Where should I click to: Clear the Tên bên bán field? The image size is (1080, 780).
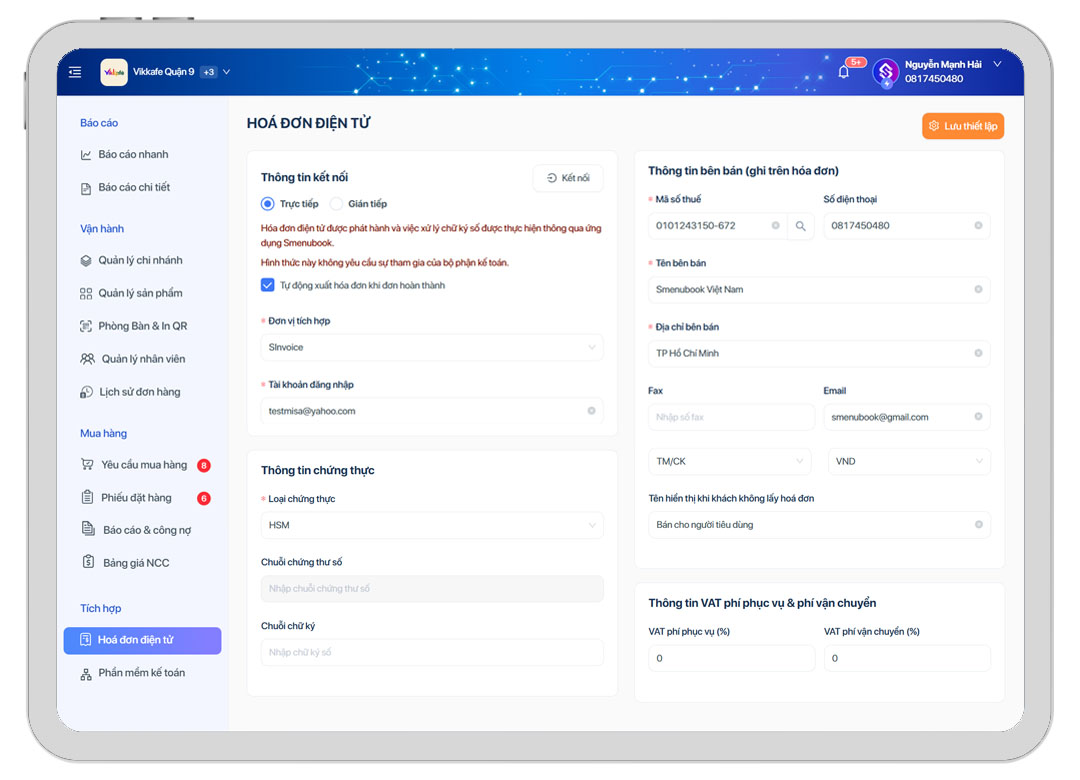click(978, 289)
